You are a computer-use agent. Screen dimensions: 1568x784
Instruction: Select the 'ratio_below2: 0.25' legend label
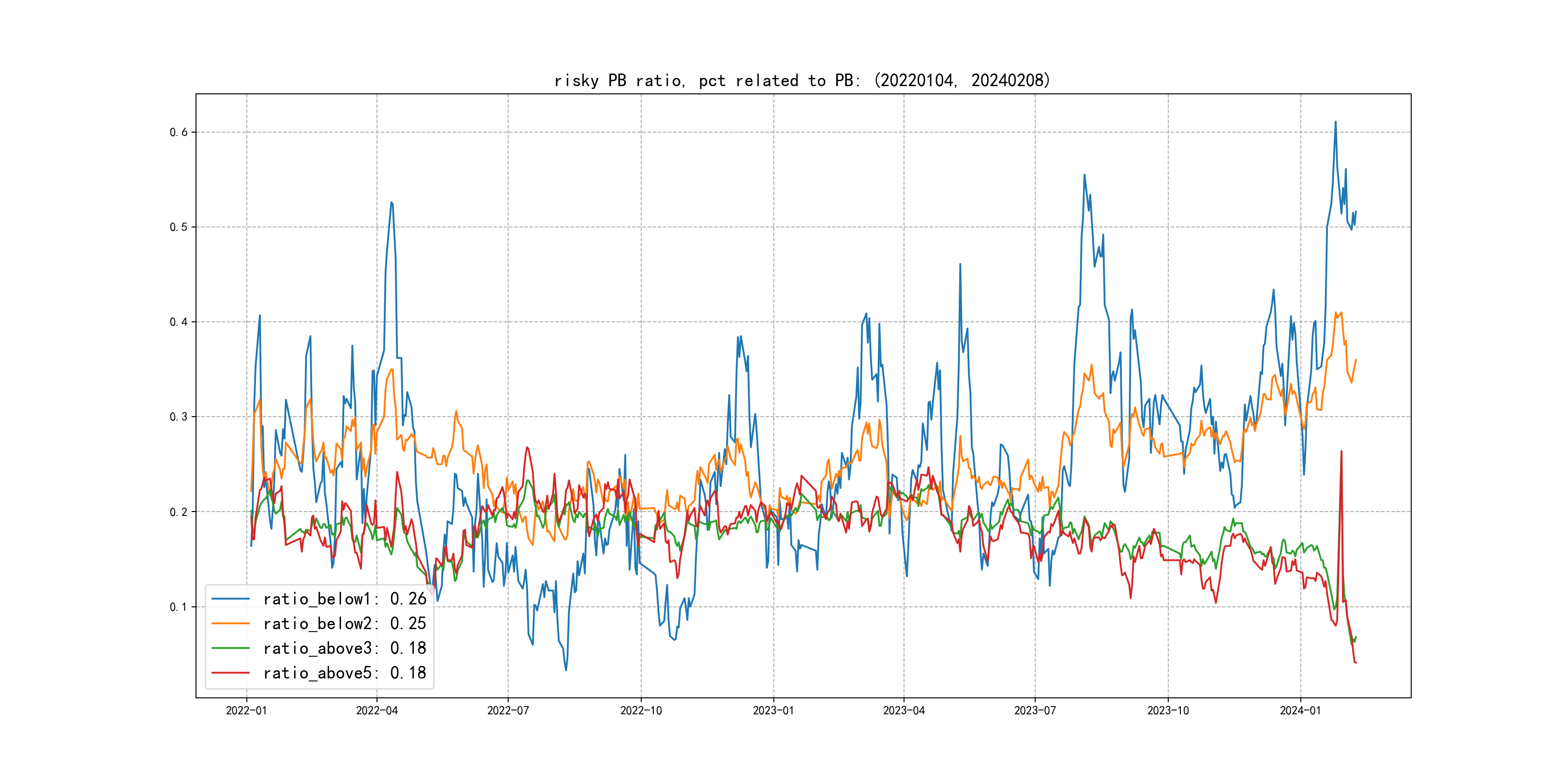pyautogui.click(x=345, y=623)
